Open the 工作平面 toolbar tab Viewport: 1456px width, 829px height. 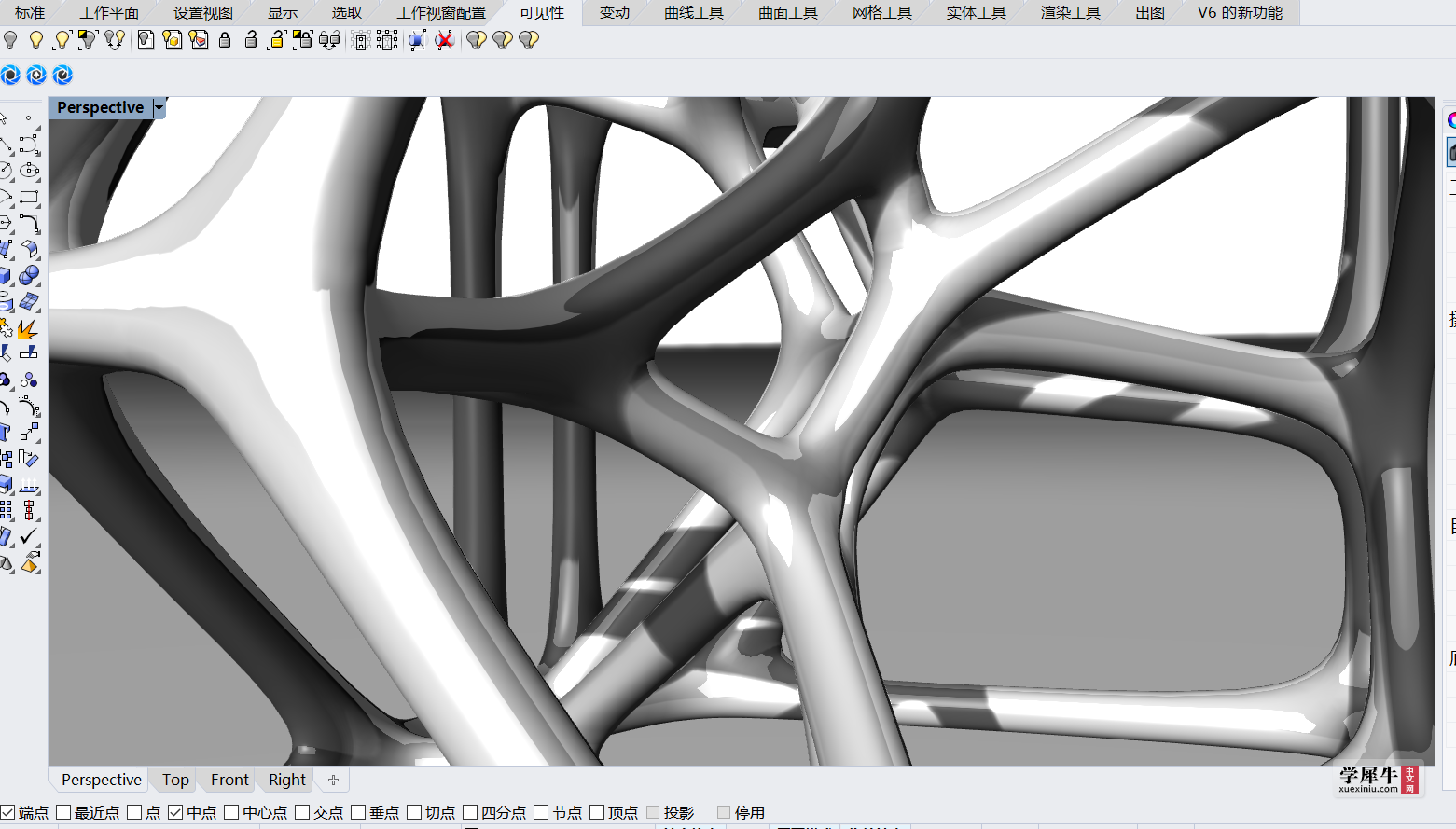tap(109, 12)
